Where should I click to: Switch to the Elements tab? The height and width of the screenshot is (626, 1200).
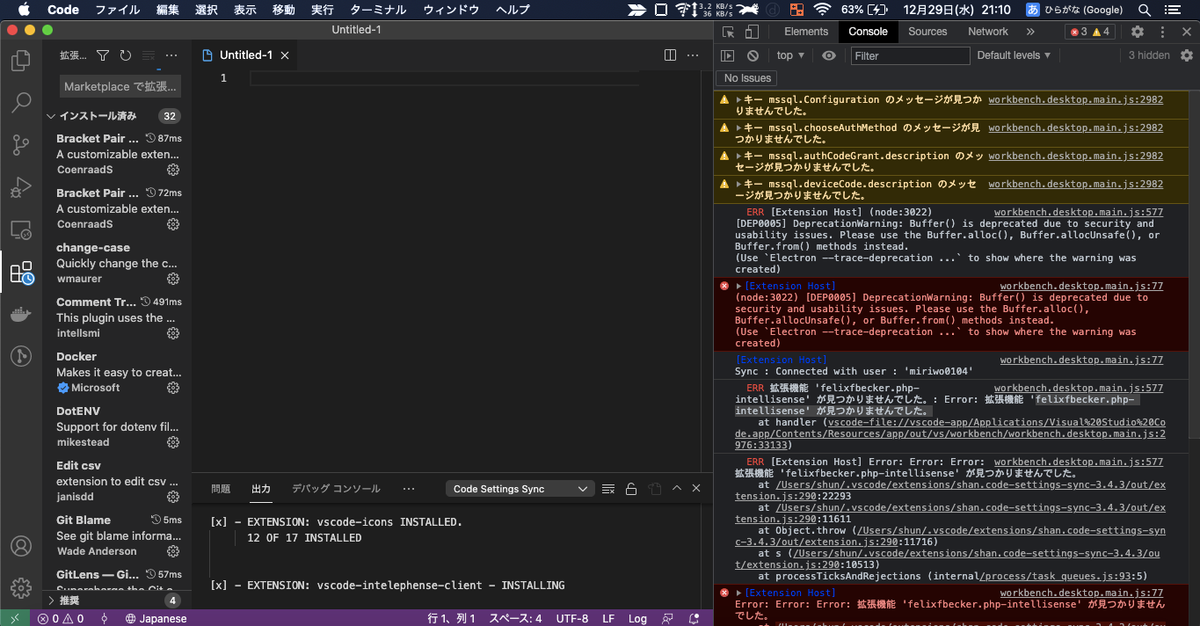806,32
